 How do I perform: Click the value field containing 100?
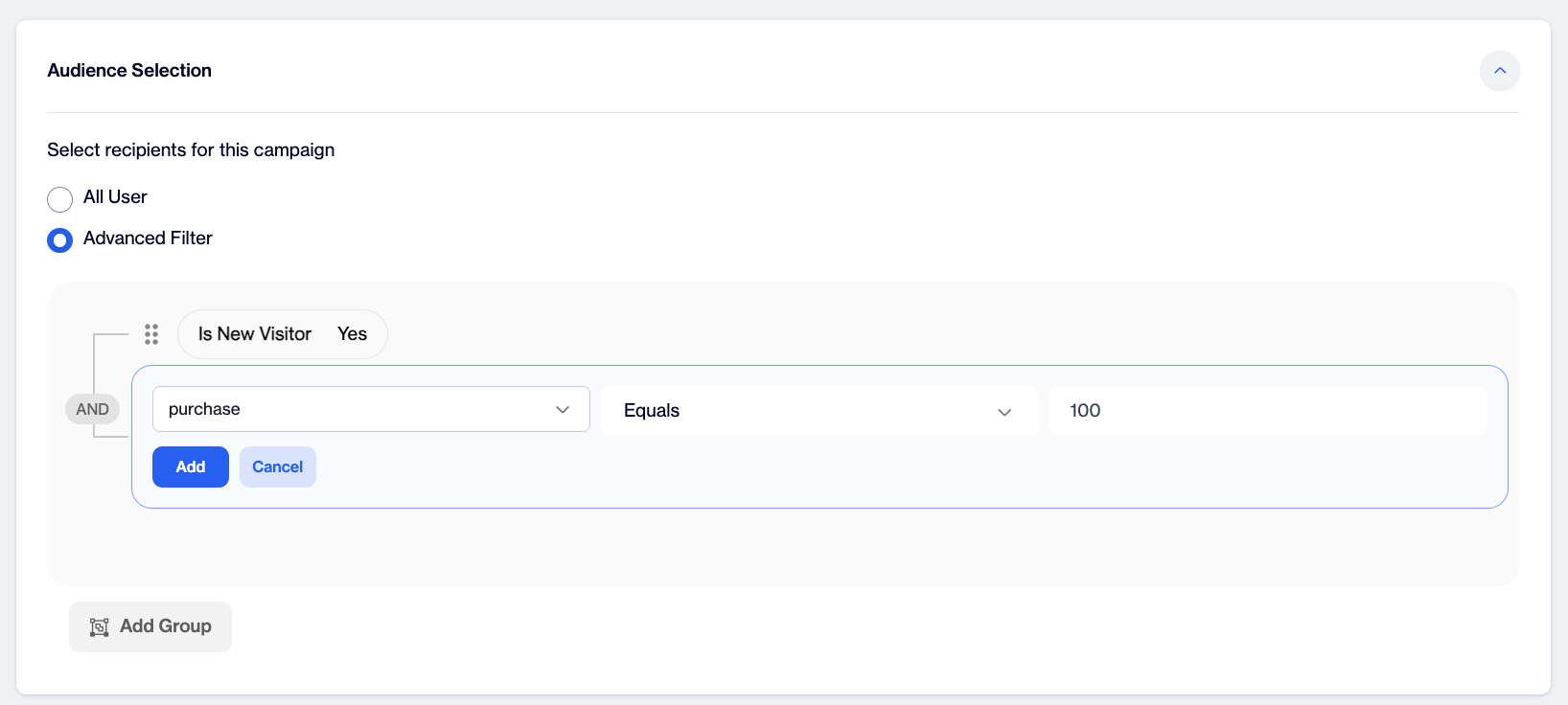point(1267,411)
